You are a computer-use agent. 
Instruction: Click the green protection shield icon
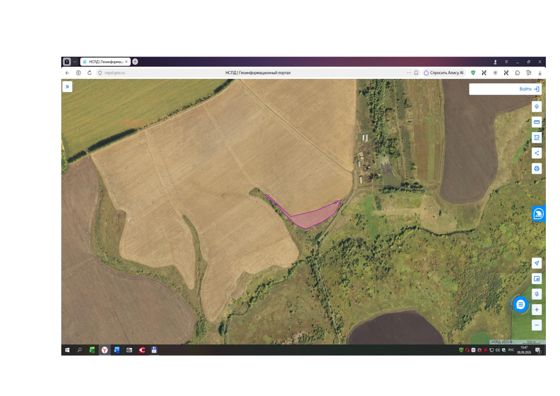coord(473,73)
